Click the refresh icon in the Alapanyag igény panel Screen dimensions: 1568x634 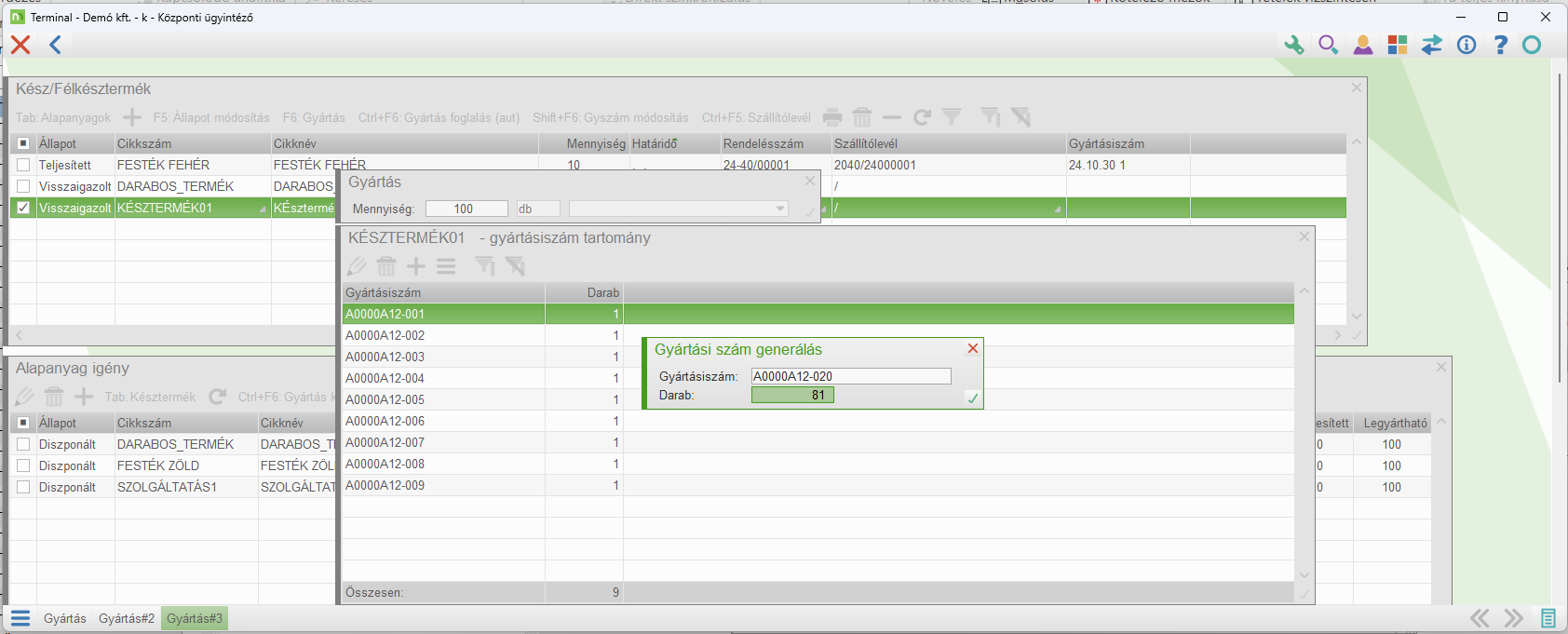pos(218,397)
